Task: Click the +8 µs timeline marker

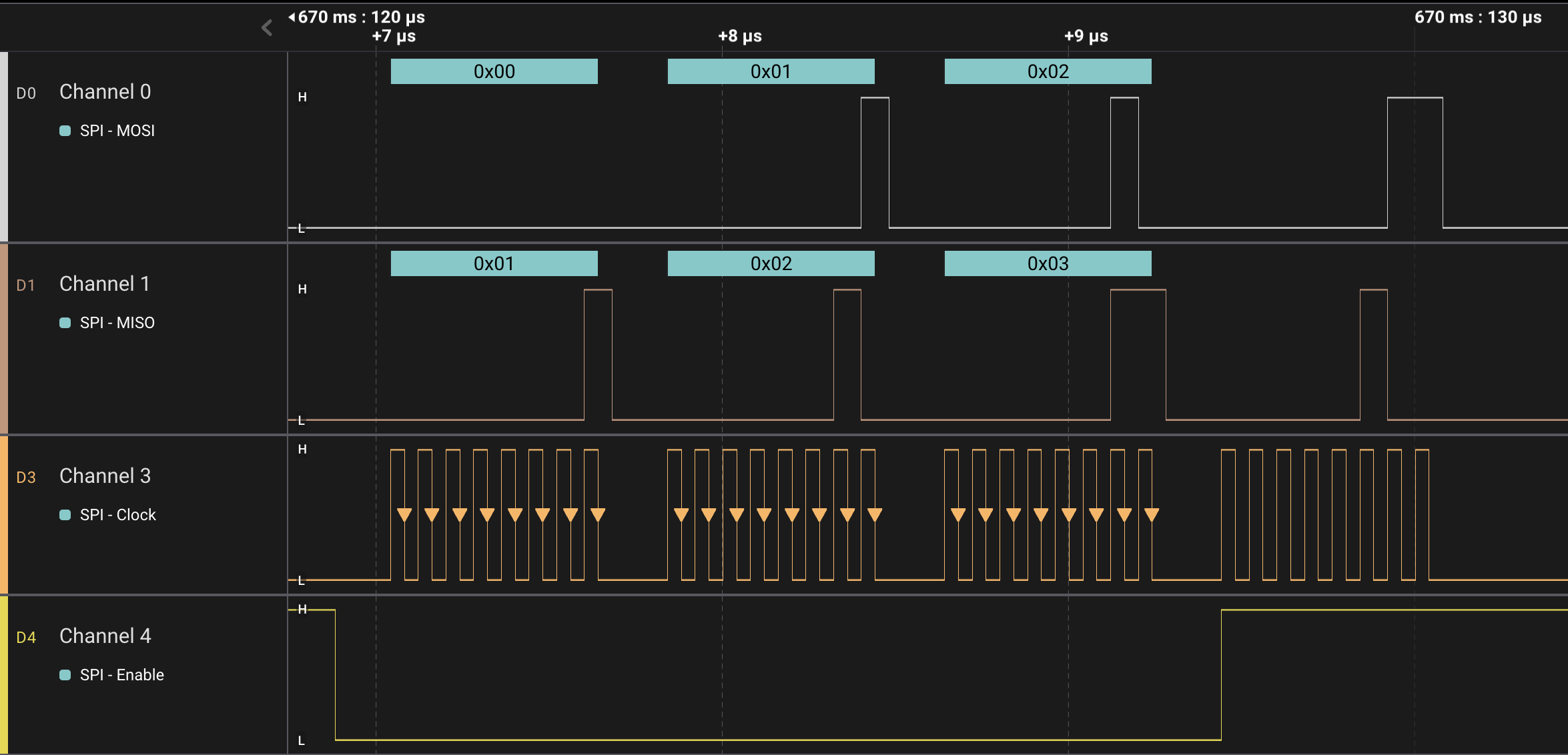Action: click(740, 36)
